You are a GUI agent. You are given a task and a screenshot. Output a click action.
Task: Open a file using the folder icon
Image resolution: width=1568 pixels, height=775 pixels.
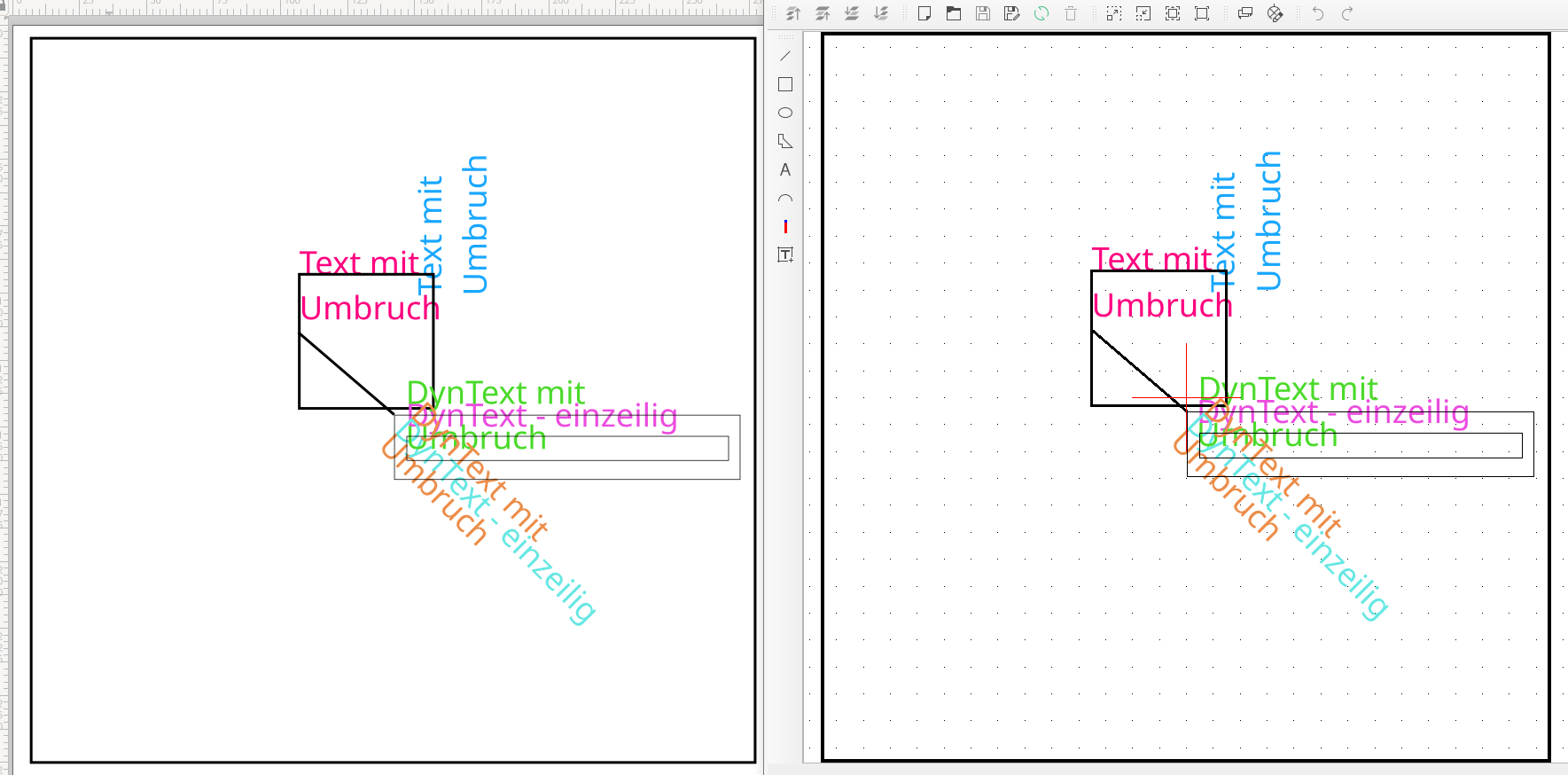pyautogui.click(x=954, y=13)
